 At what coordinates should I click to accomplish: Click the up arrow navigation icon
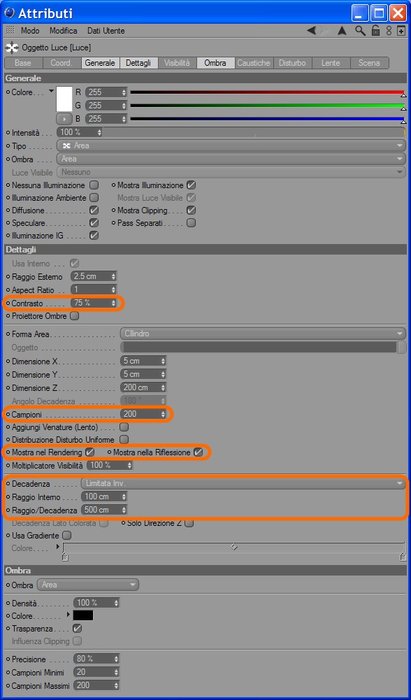click(342, 30)
